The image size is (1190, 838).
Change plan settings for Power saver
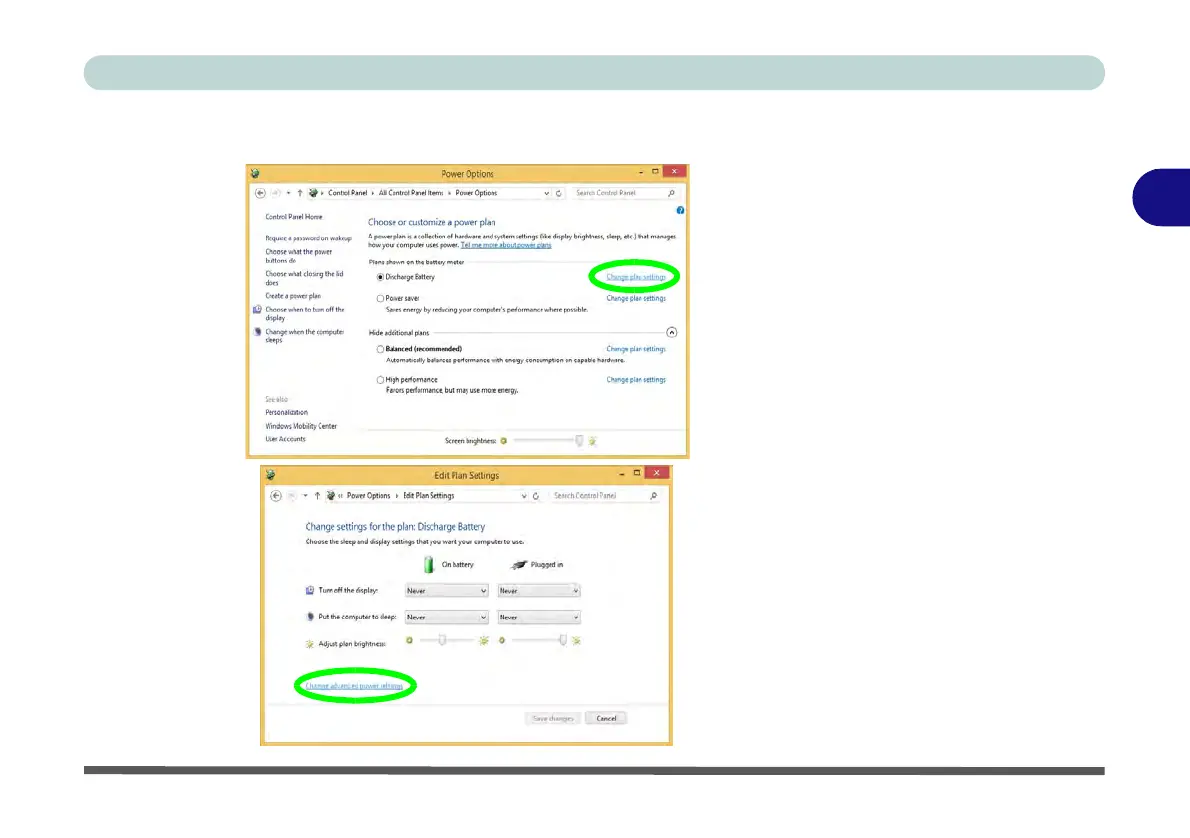click(x=636, y=298)
